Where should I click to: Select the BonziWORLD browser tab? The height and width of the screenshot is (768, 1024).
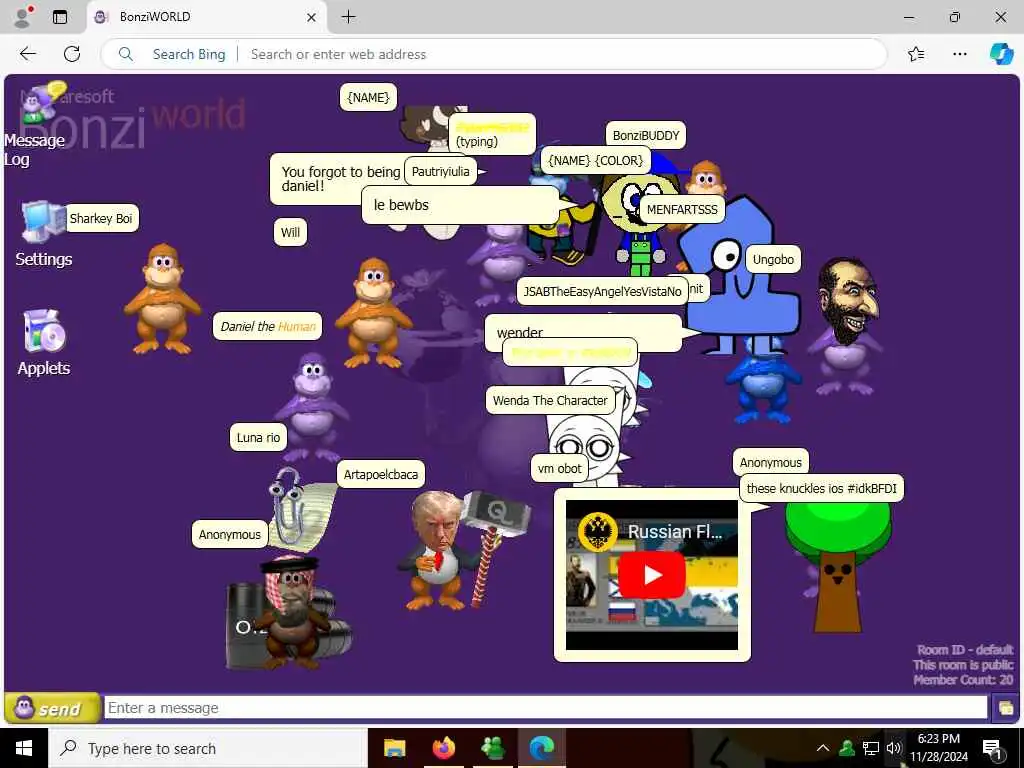pos(207,17)
